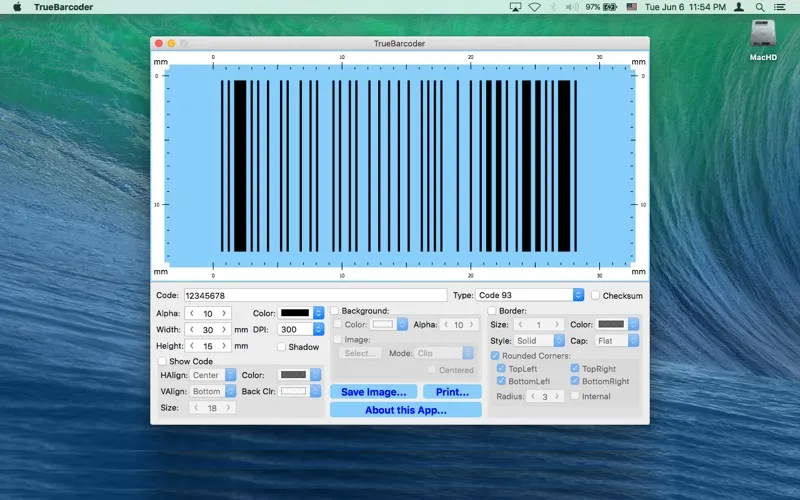This screenshot has height=500, width=800.
Task: Toggle the Show Code checkbox
Action: [x=163, y=361]
